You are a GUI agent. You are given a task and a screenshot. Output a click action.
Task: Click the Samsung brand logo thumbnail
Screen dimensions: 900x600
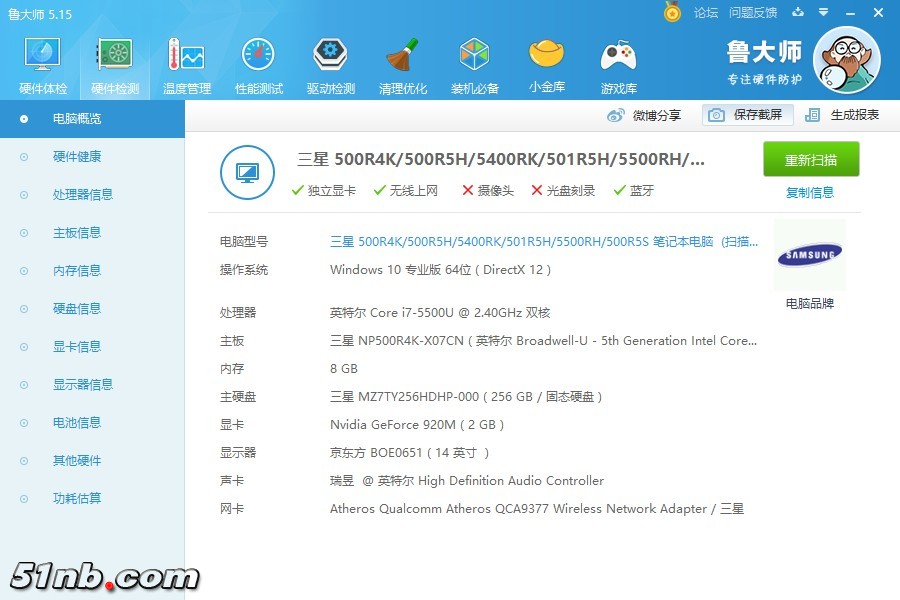809,256
